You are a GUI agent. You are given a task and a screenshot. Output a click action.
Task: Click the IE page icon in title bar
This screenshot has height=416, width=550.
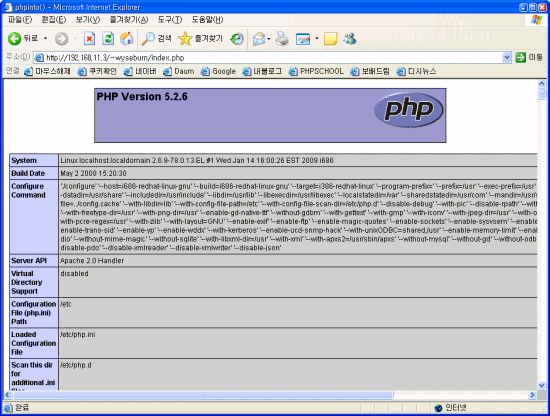tap(8, 7)
